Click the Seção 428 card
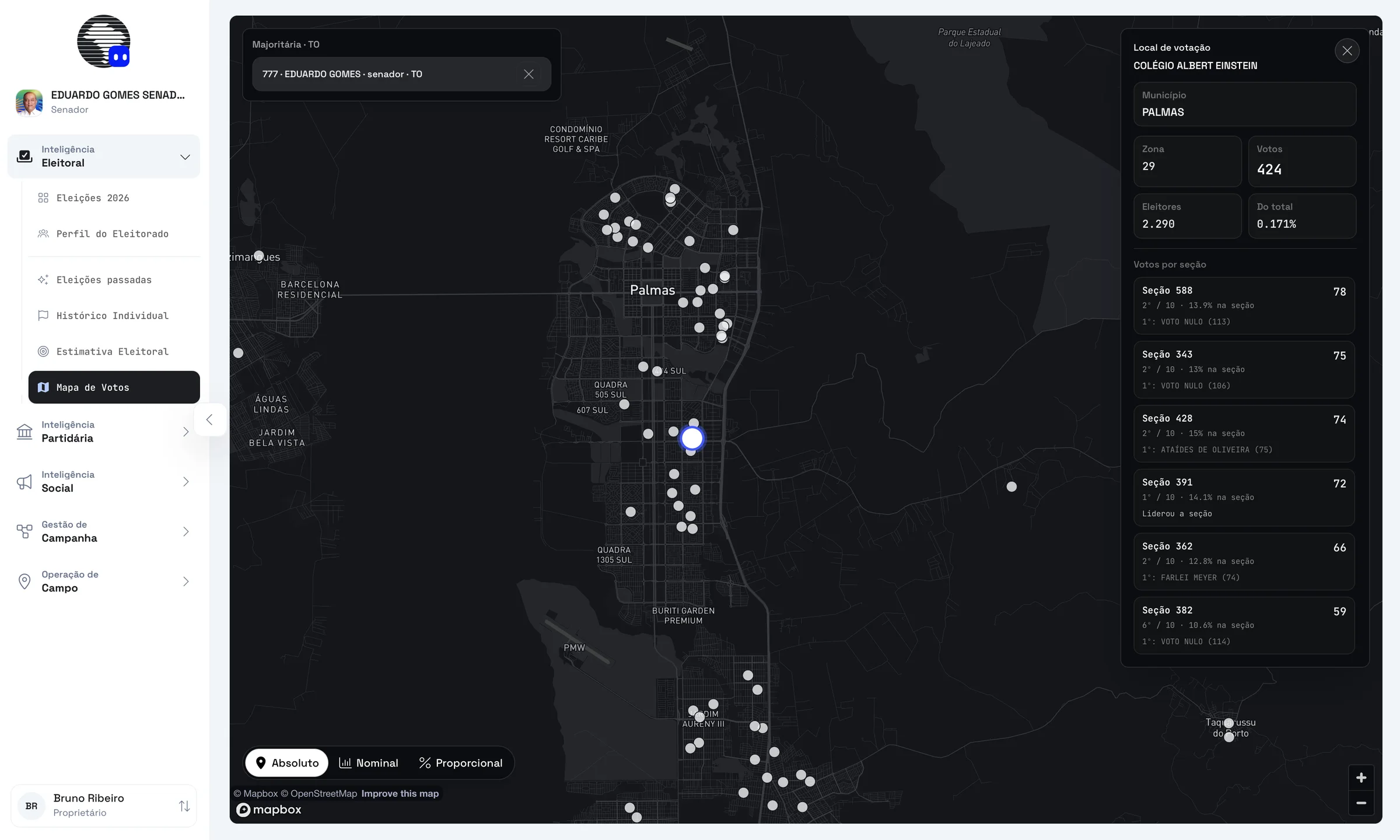1400x840 pixels. pos(1244,433)
